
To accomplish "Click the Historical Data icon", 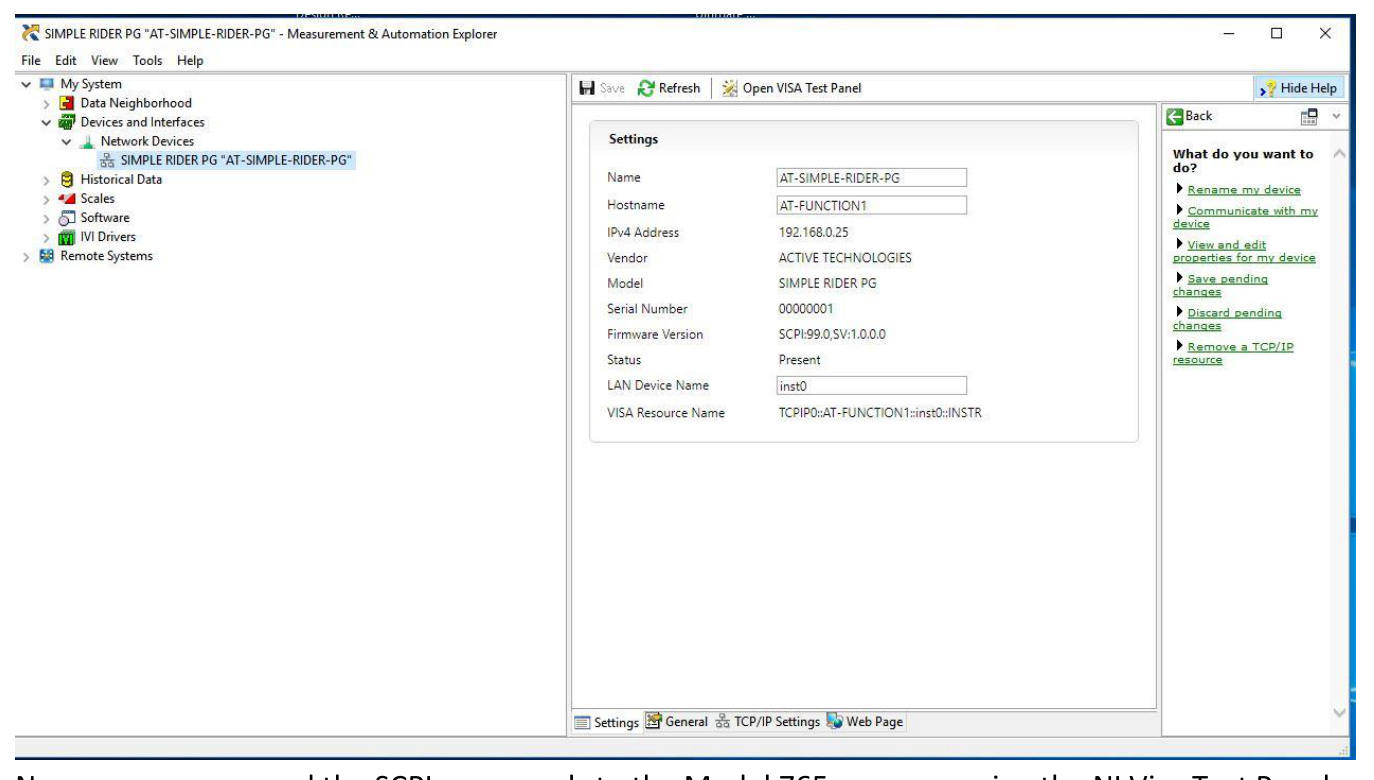I will click(x=67, y=180).
